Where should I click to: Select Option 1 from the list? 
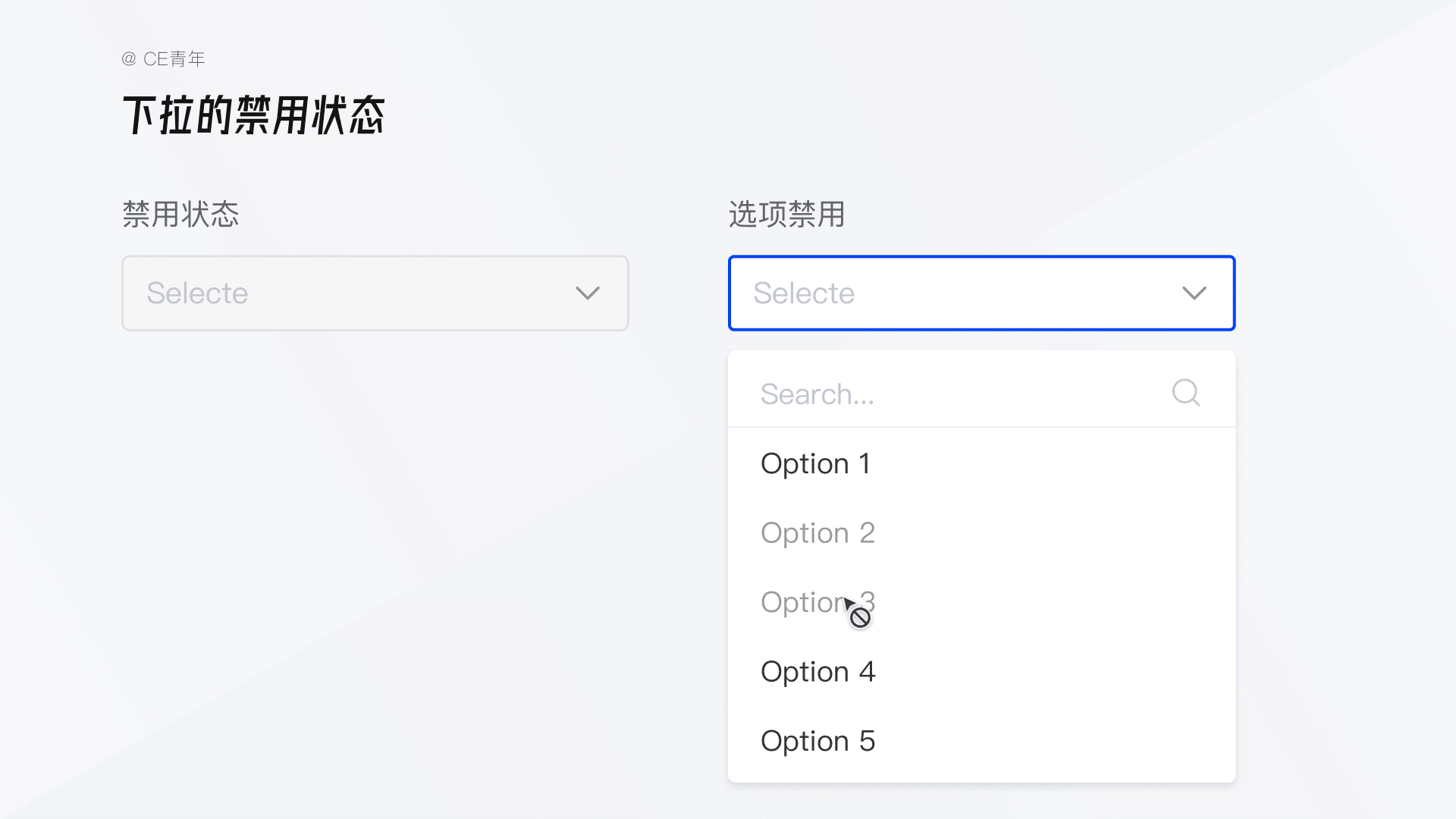coord(815,463)
